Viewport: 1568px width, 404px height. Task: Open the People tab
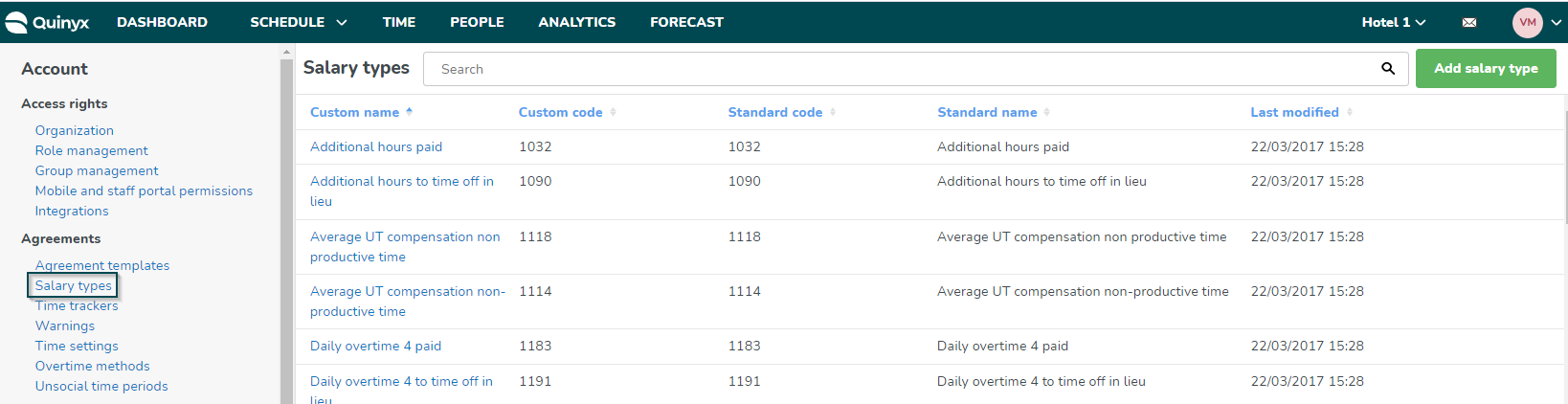pyautogui.click(x=477, y=22)
